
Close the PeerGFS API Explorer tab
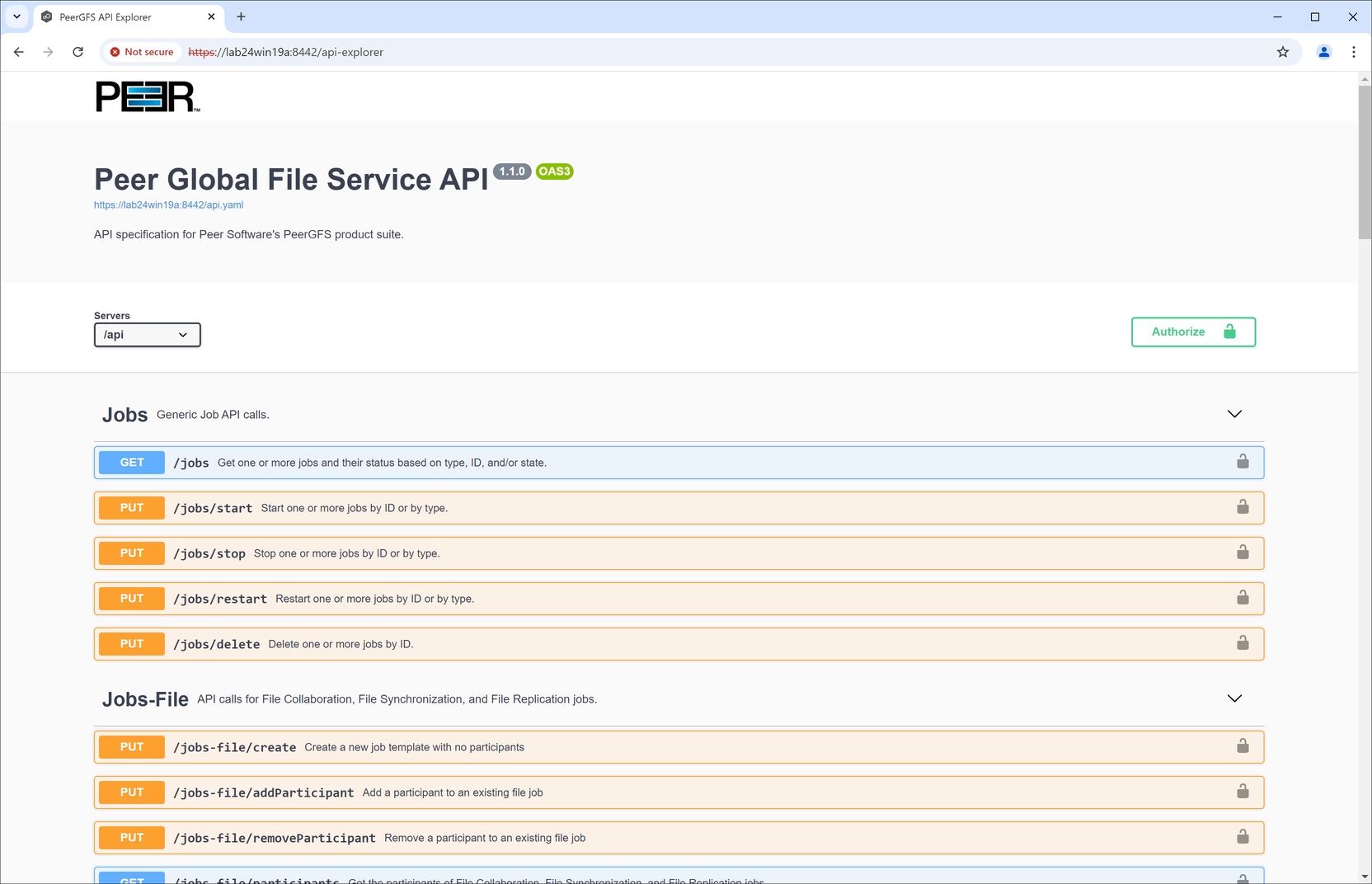click(211, 16)
